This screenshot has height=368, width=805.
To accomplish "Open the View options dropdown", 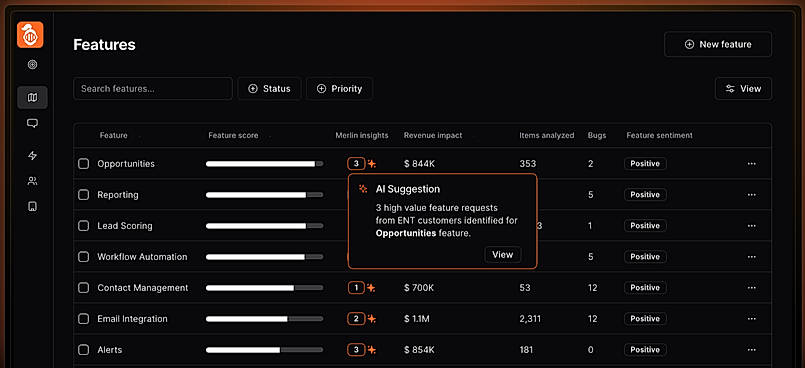I will [x=743, y=89].
